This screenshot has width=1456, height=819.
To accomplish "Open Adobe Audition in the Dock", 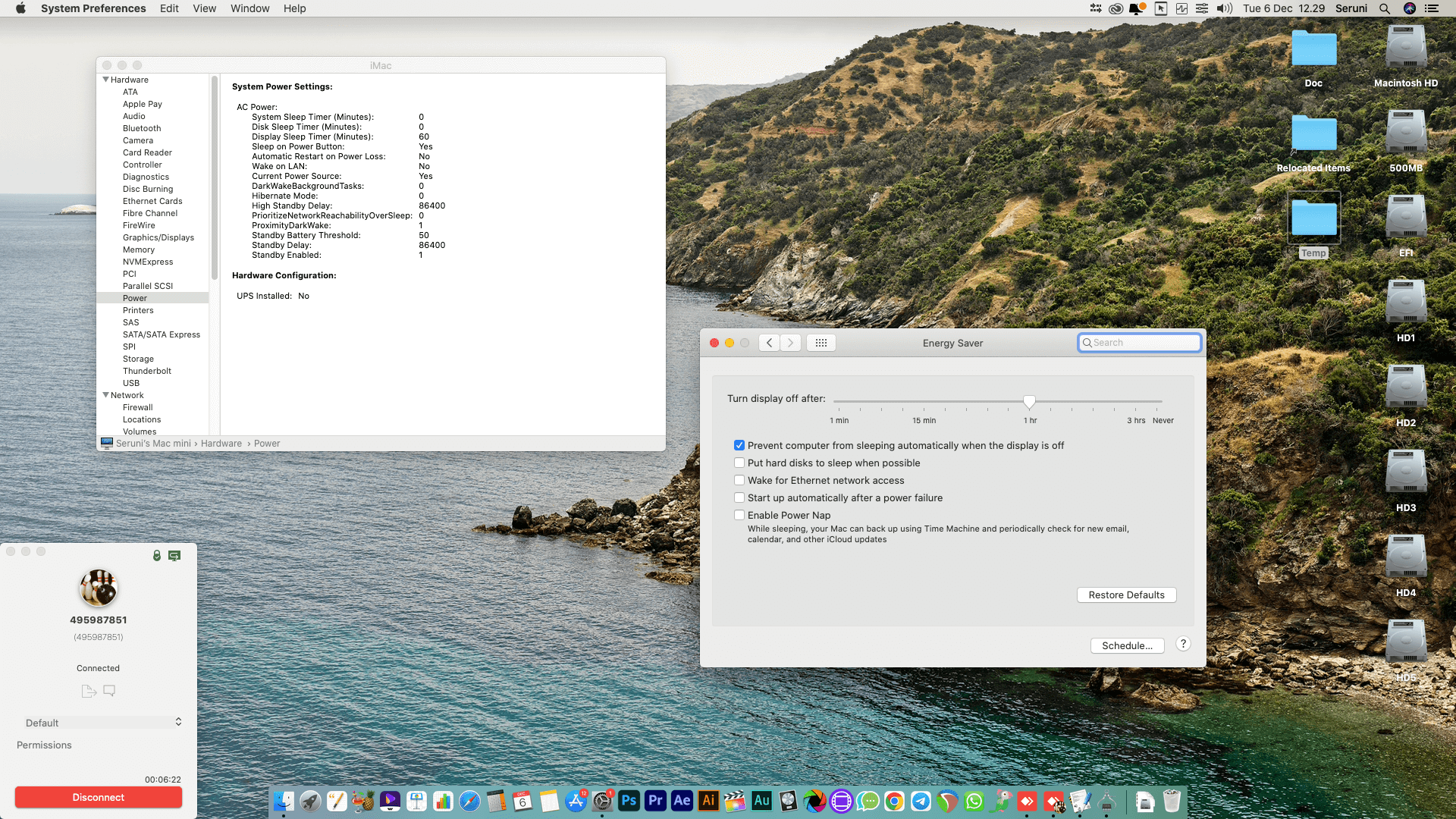I will [x=761, y=801].
